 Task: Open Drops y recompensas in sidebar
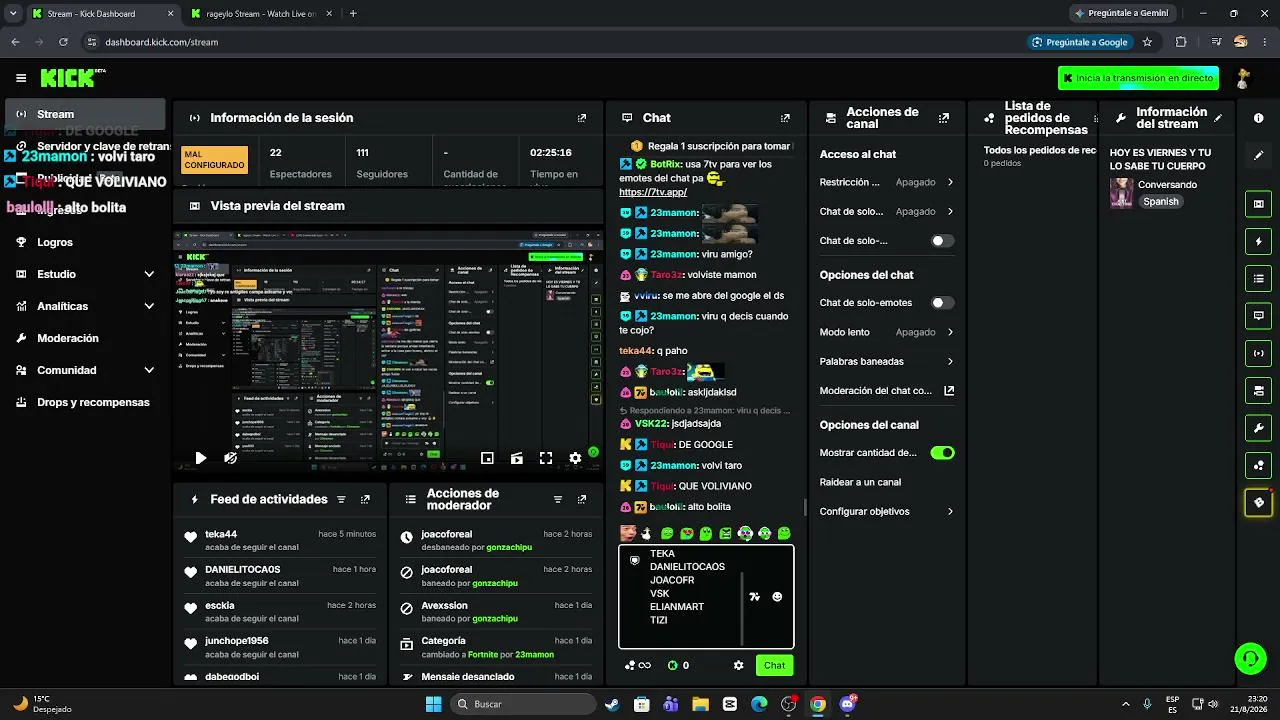pos(85,402)
